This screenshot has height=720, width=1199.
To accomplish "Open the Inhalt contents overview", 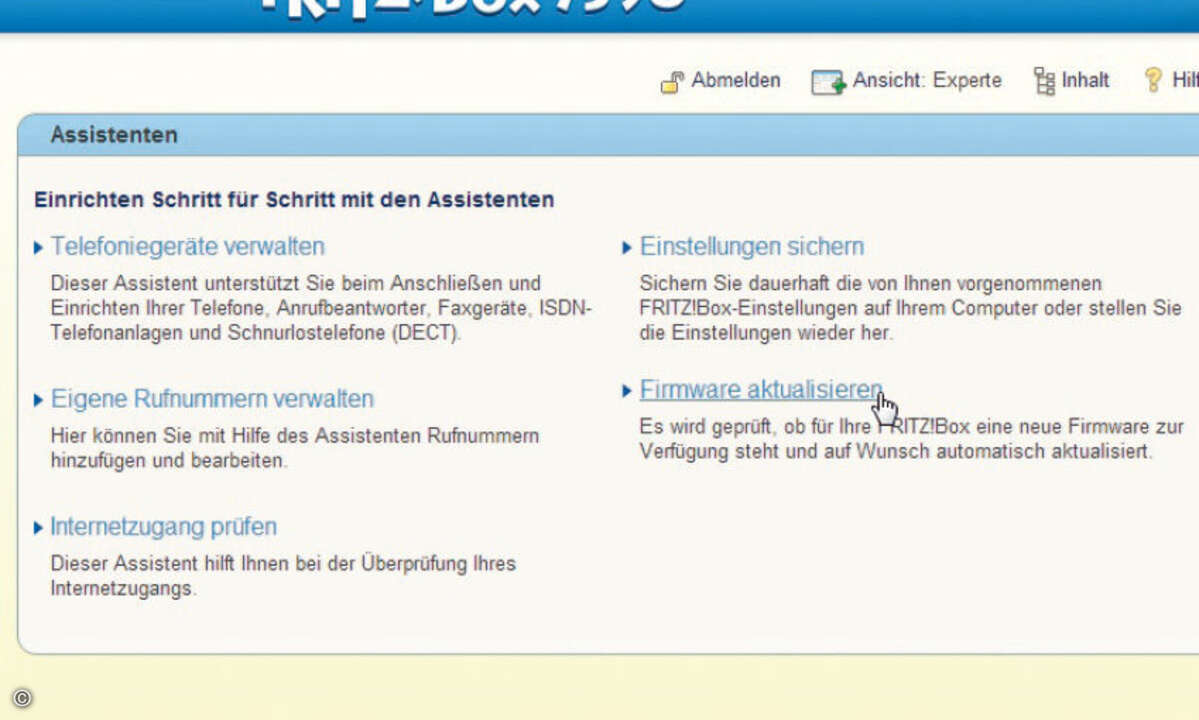I will point(1086,80).
